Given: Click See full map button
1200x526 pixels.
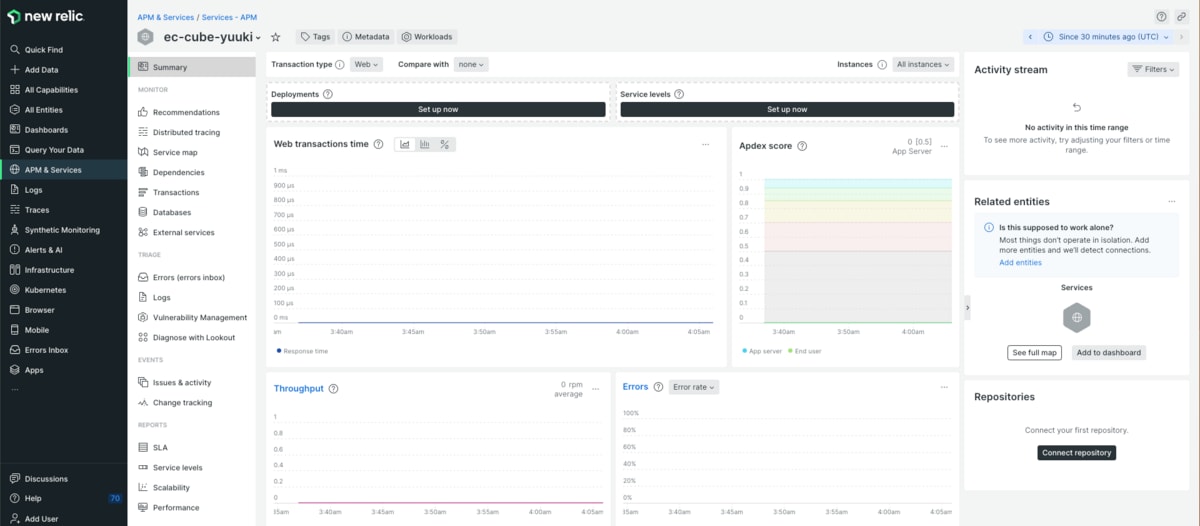Looking at the screenshot, I should [1034, 352].
